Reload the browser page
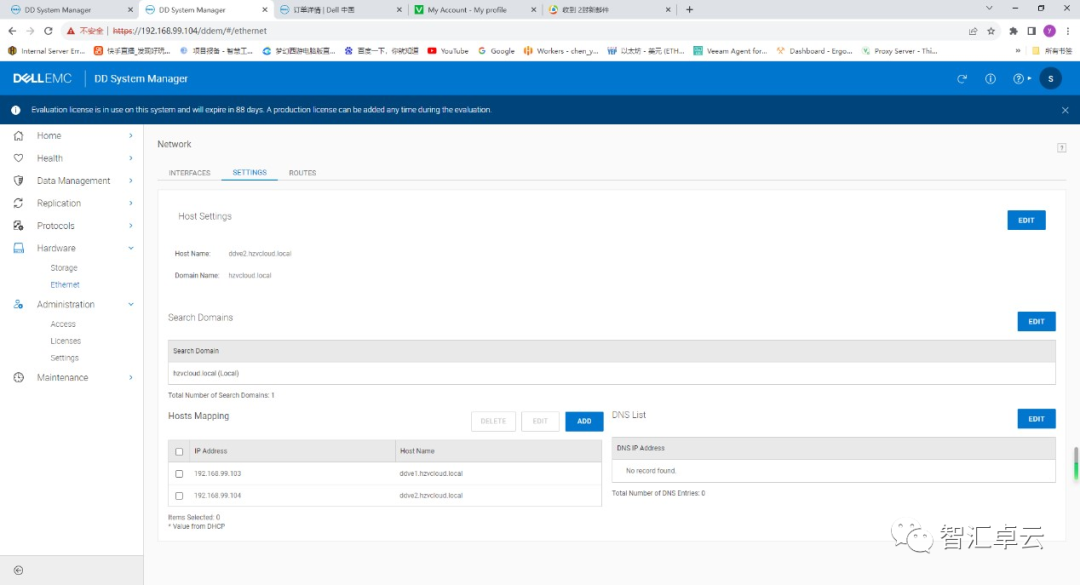 48,31
